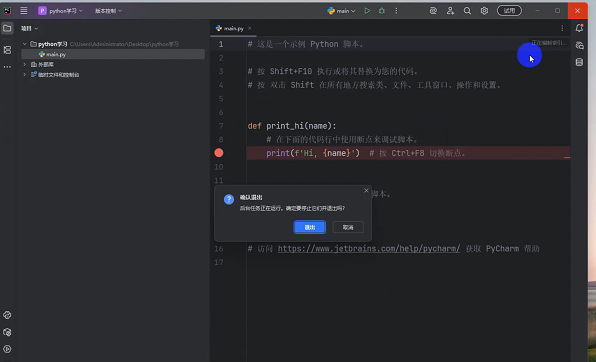
Task: Click line number 1 in gutter
Action: (221, 44)
